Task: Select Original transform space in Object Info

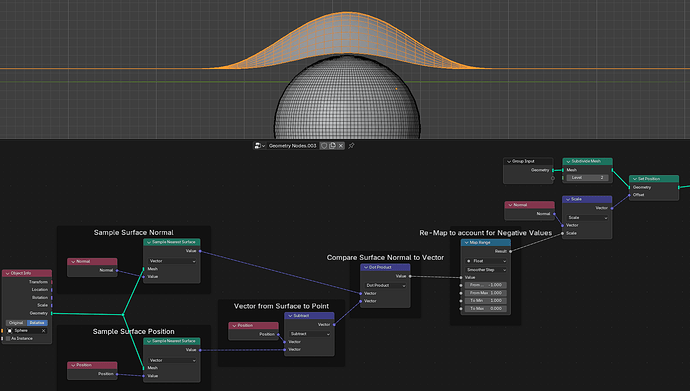Action: click(16, 323)
